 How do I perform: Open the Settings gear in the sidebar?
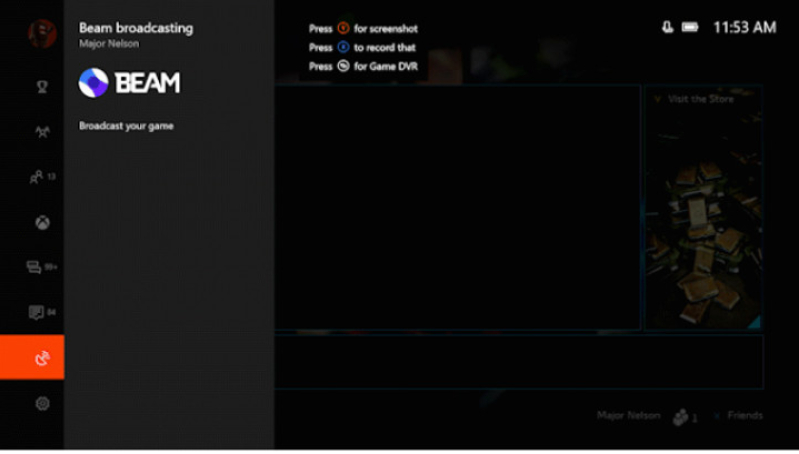coord(42,404)
